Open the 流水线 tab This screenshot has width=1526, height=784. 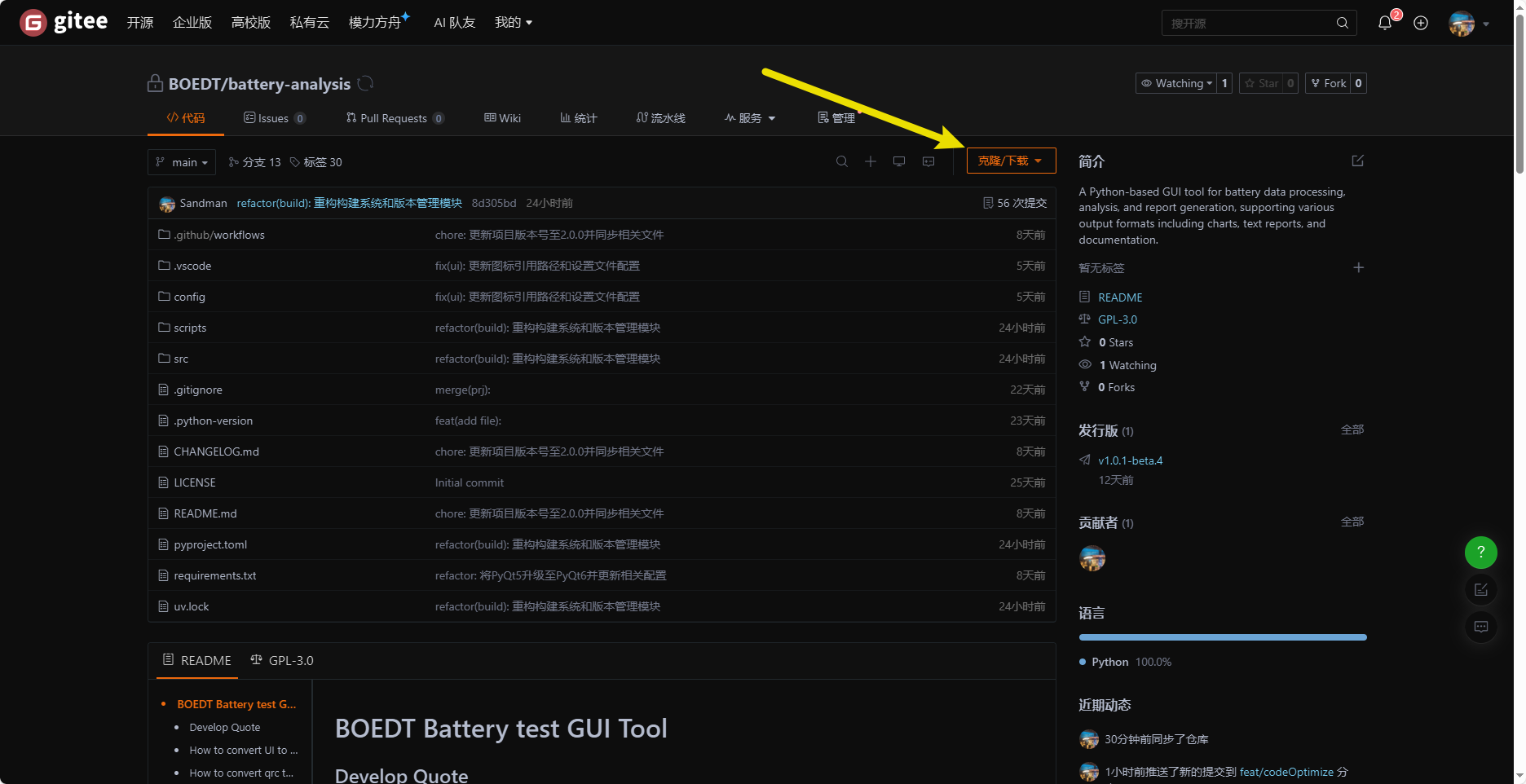(x=661, y=118)
